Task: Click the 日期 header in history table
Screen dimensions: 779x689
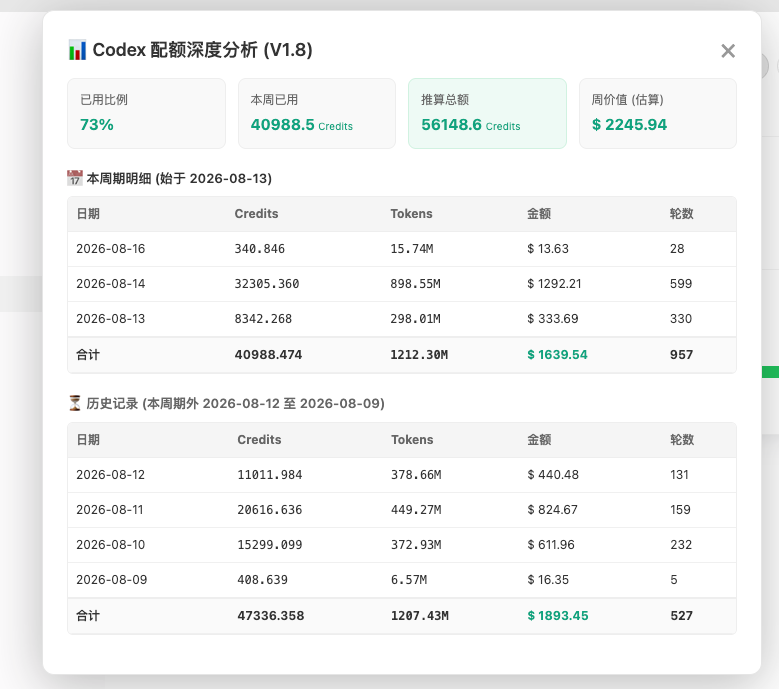Action: click(88, 440)
